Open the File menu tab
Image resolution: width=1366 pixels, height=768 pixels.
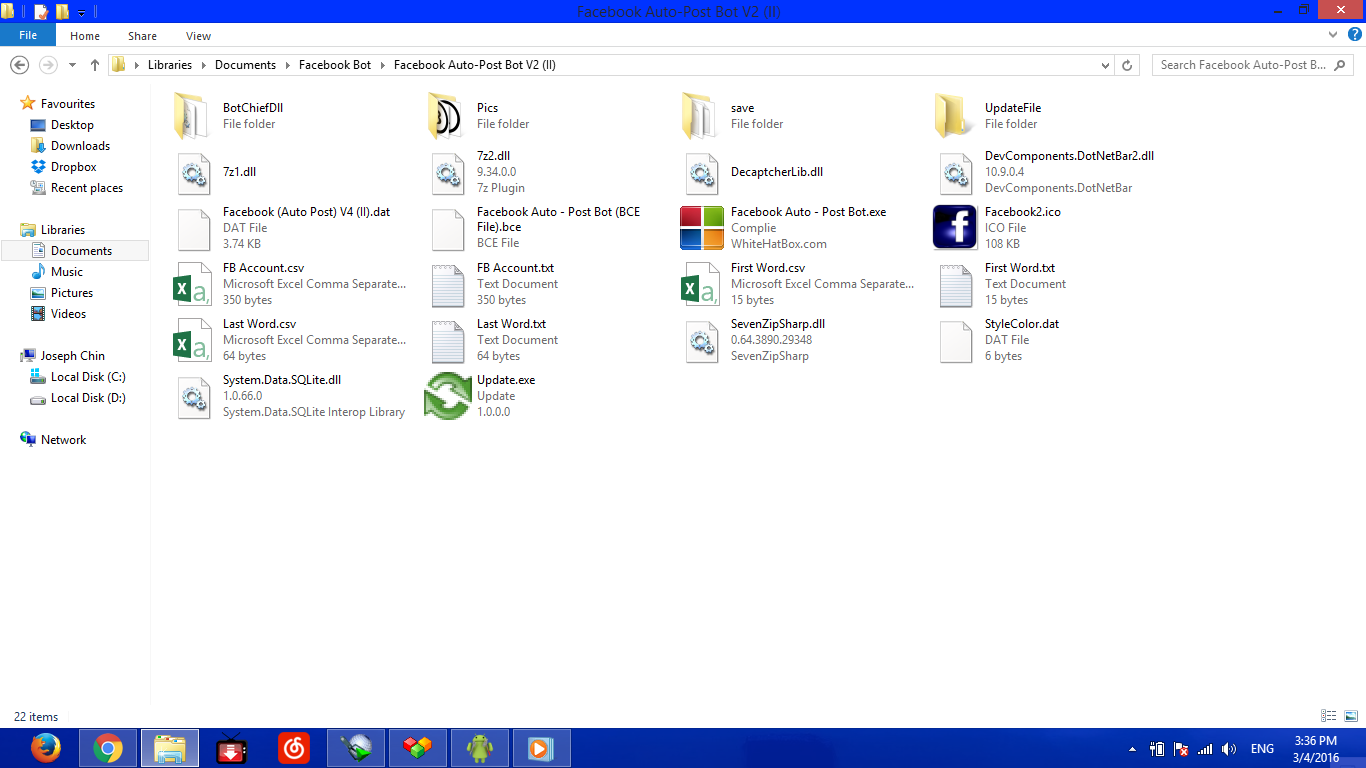(x=28, y=35)
